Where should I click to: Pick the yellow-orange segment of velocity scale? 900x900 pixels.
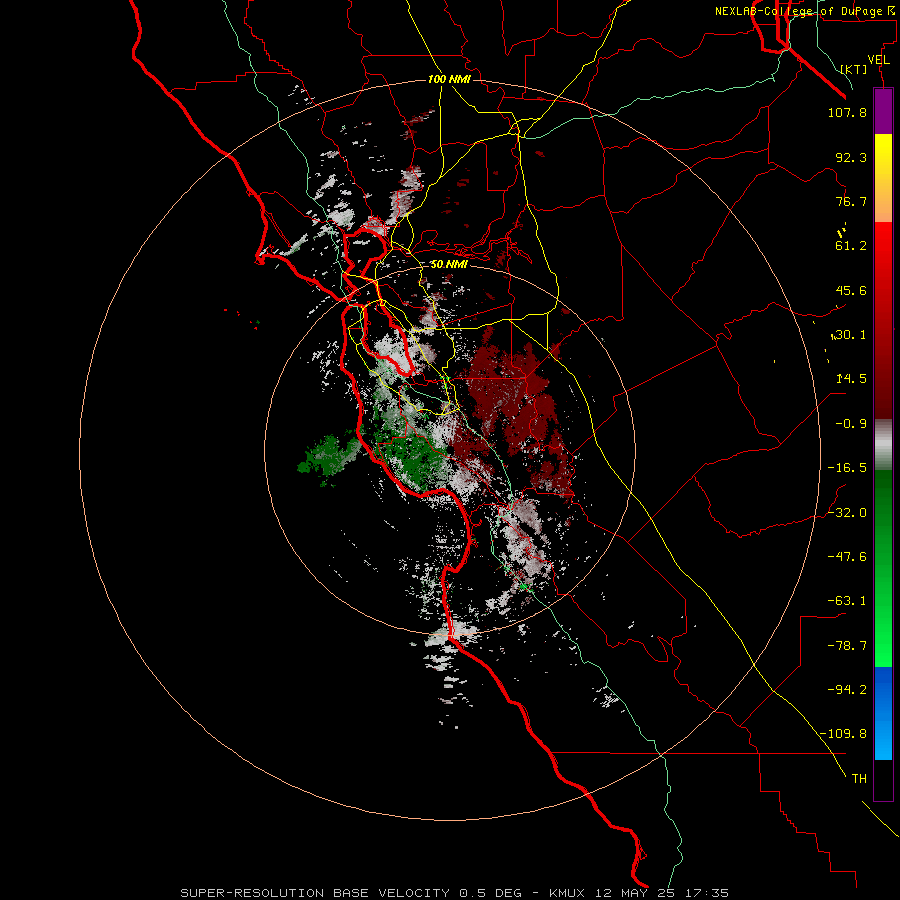(883, 178)
